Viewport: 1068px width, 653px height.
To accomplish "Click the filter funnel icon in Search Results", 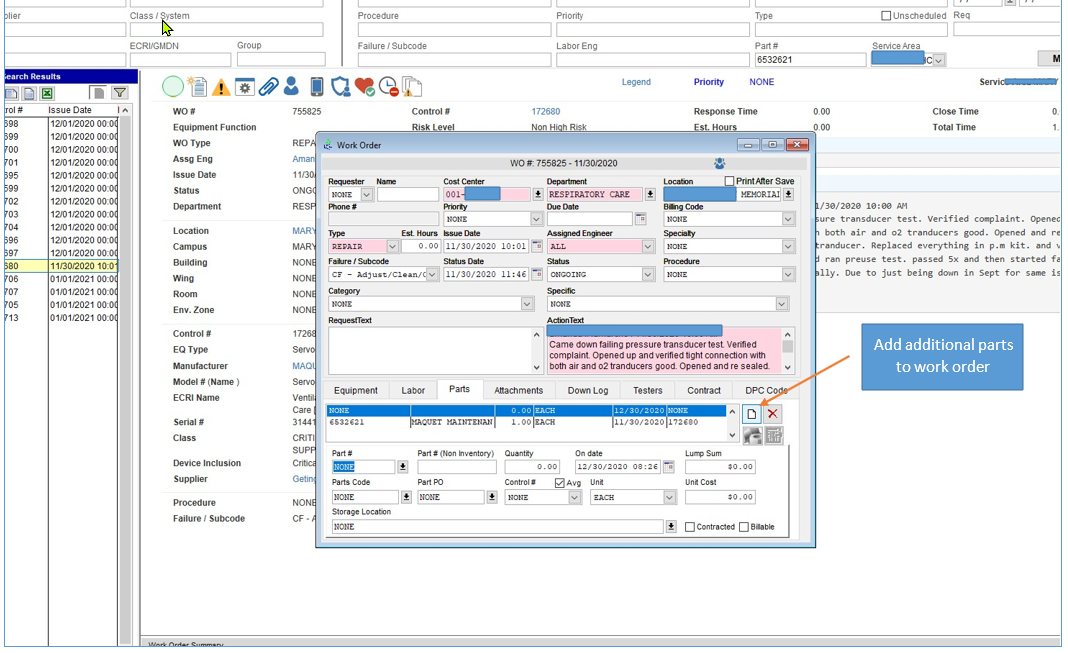I will [x=120, y=93].
